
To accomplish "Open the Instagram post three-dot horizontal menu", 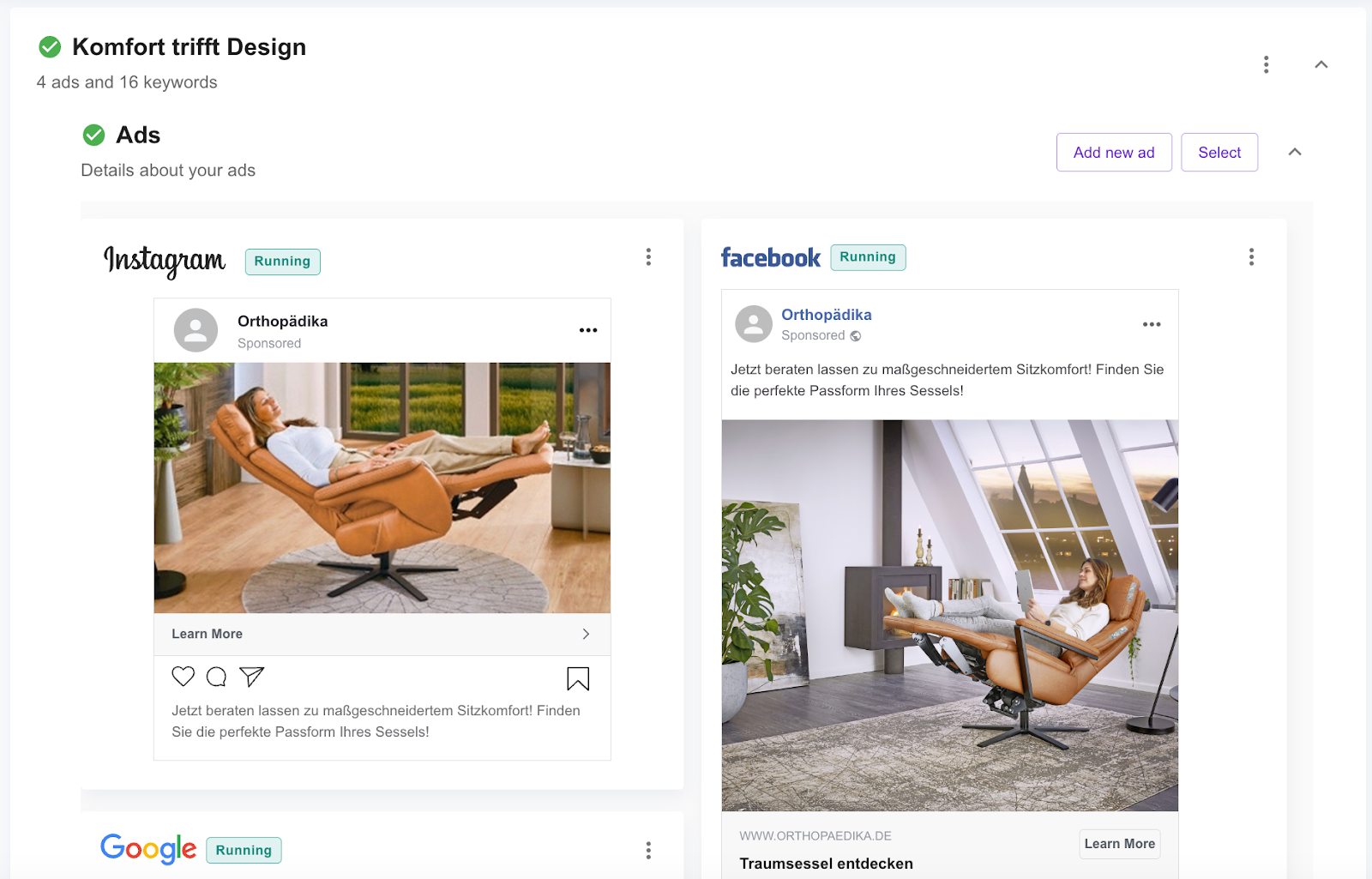I will tap(588, 330).
